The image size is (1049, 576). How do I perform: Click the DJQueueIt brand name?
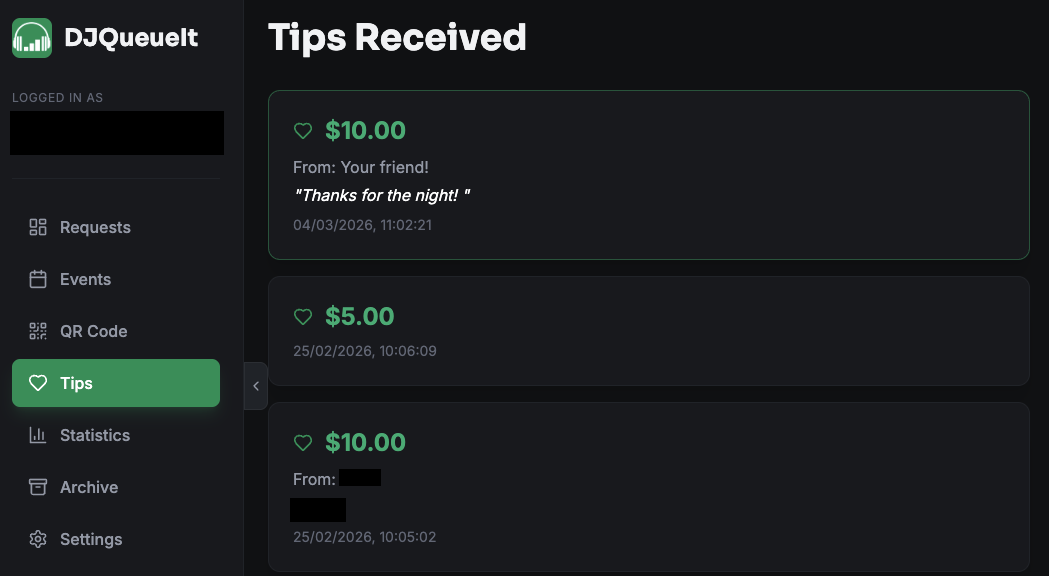tap(131, 38)
